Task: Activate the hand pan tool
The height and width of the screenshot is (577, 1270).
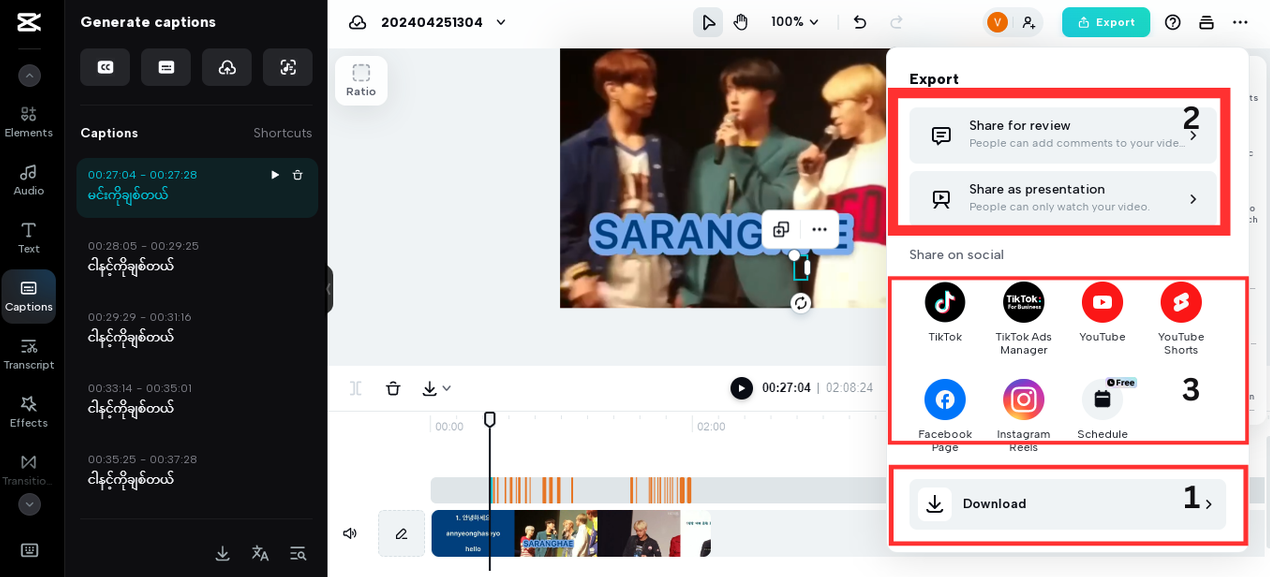Action: point(741,22)
